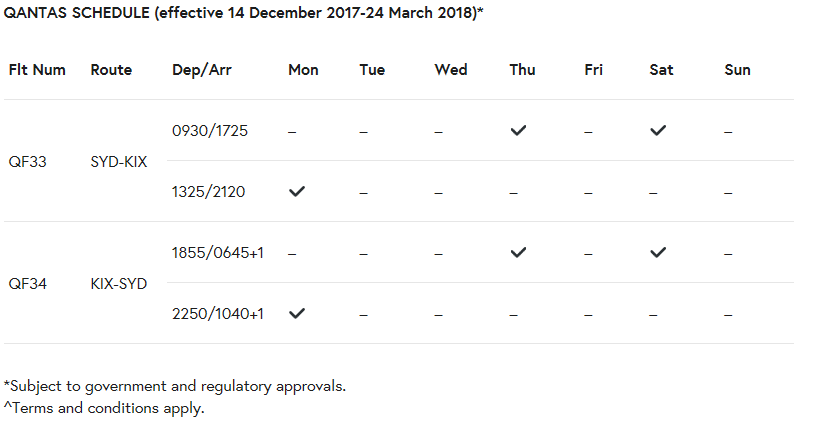
Task: Click the 1325/2120 departure time
Action: point(208,192)
